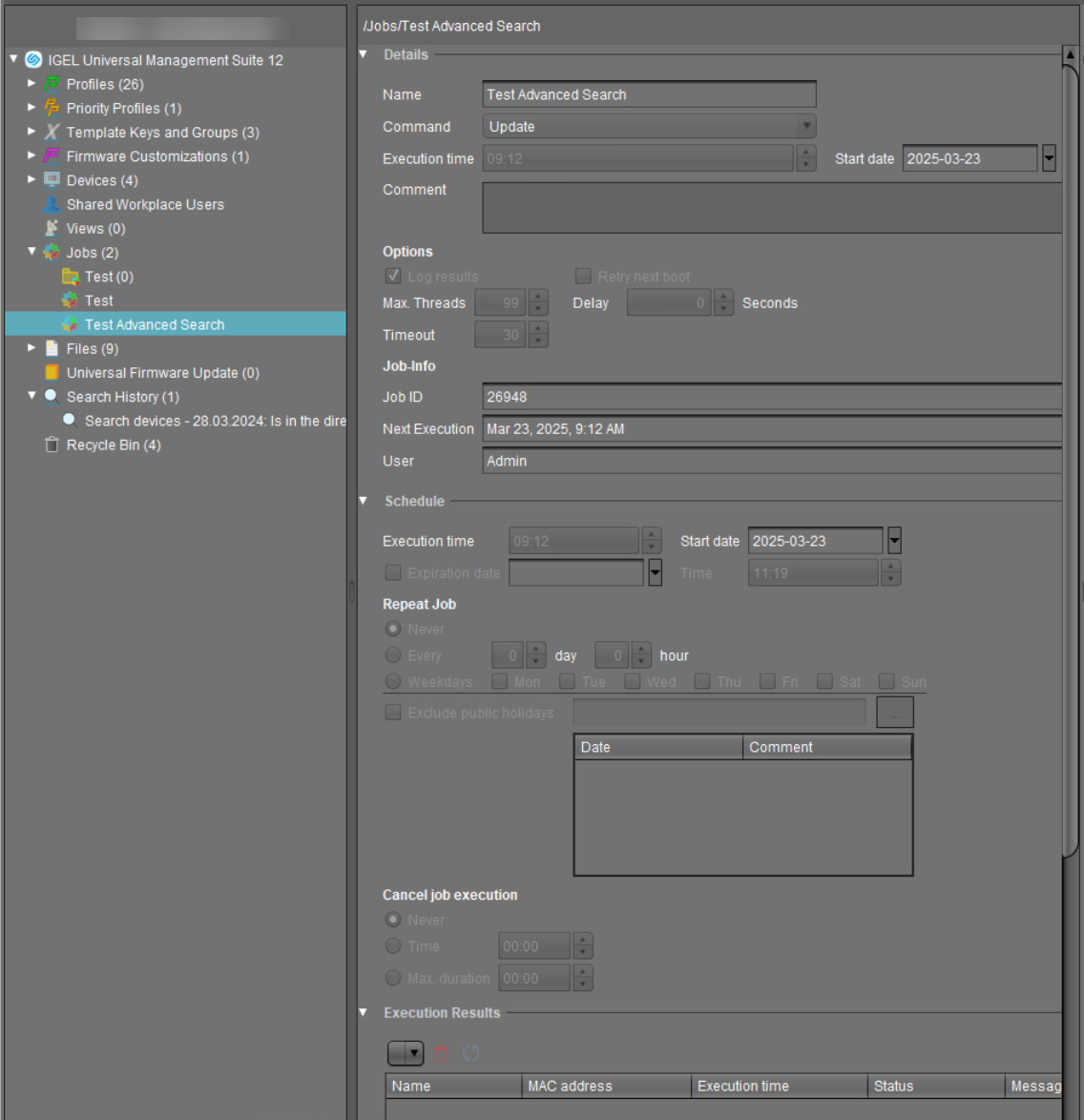1084x1120 pixels.
Task: Select the Weekdays radio under Repeat Job
Action: point(392,681)
